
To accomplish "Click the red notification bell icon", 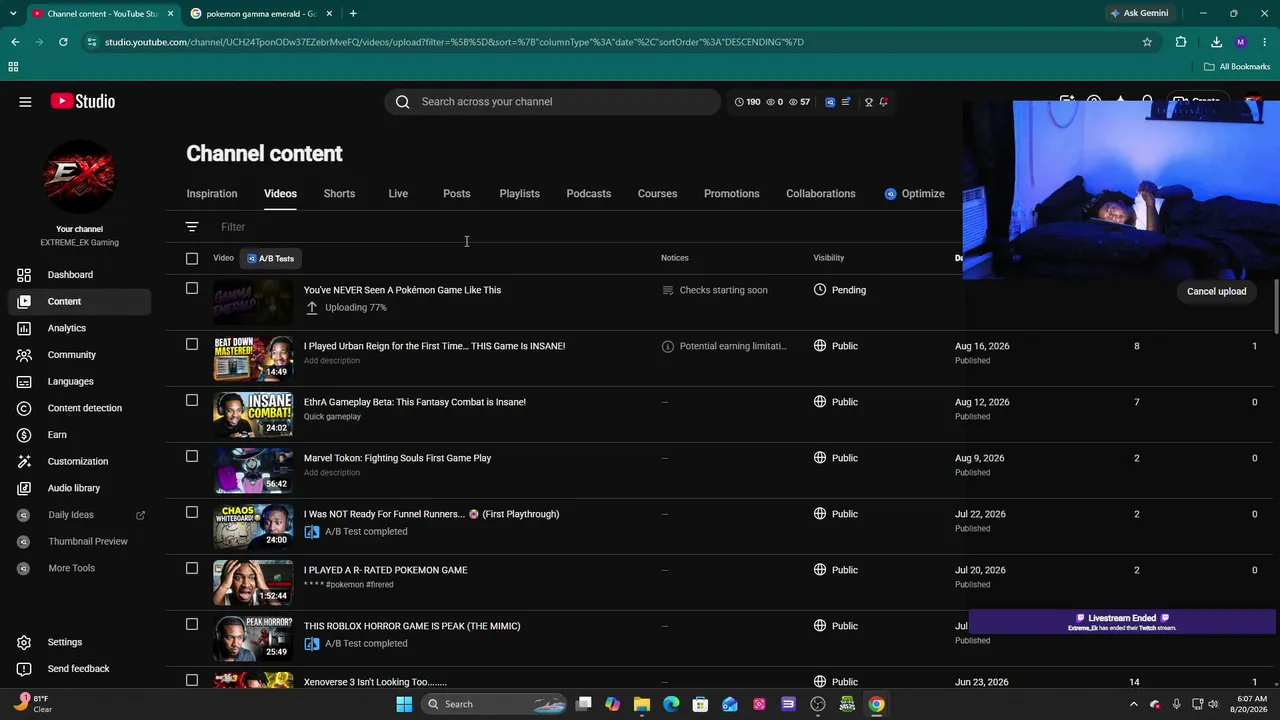I will pyautogui.click(x=883, y=102).
